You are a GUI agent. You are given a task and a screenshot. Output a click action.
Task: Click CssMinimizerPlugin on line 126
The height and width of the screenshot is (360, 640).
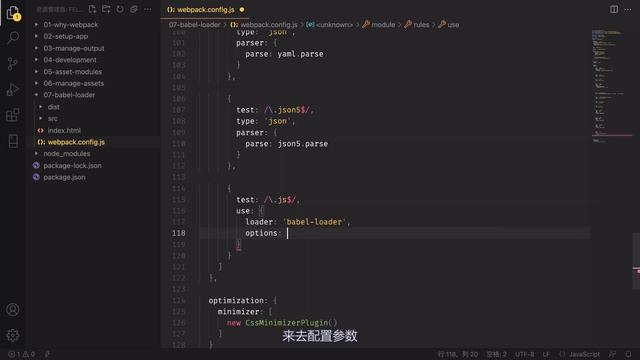coord(287,323)
